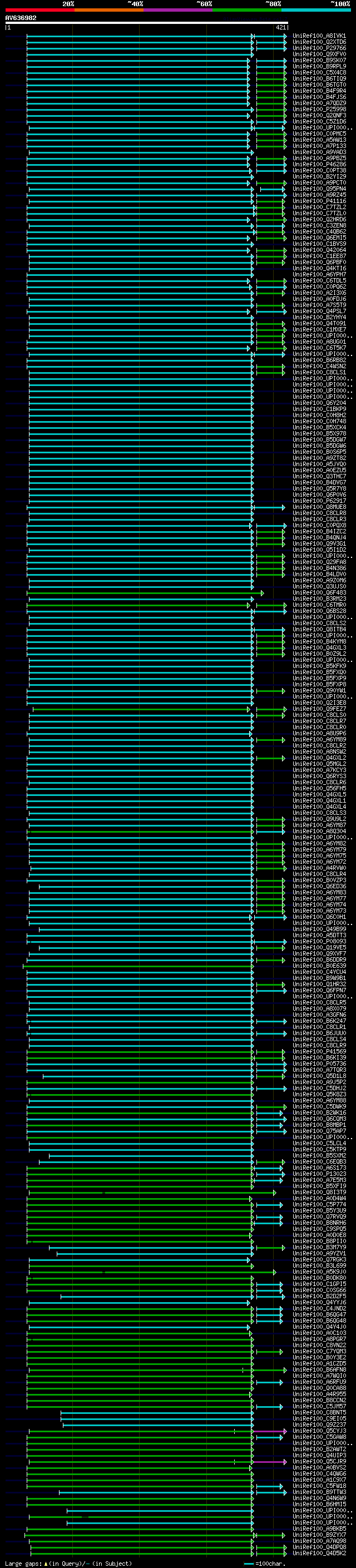Select the UniRef100_A6YM87 label
Viewport: 356px width, 1568px height.
(x=319, y=825)
